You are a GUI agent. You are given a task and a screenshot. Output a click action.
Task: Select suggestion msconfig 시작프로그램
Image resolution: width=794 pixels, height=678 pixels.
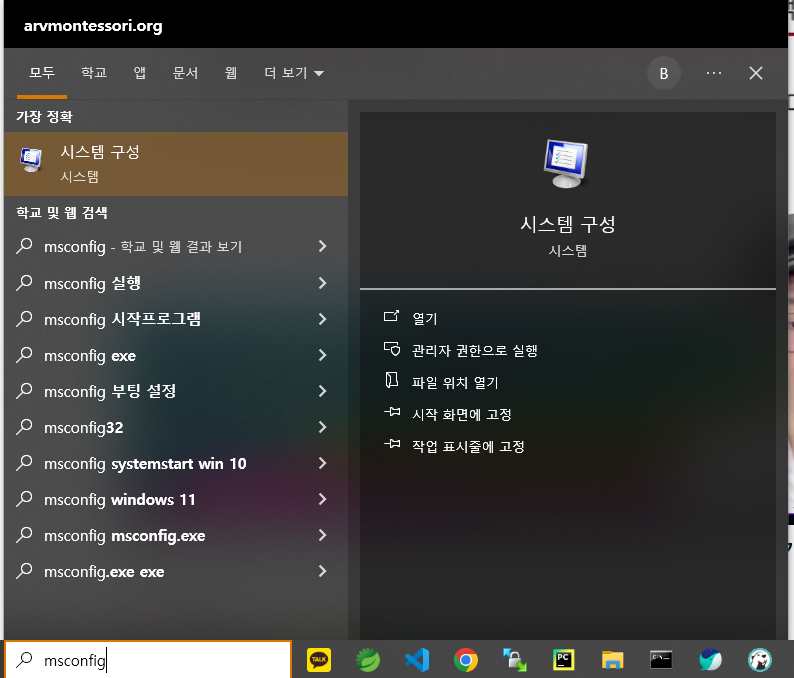(x=176, y=318)
